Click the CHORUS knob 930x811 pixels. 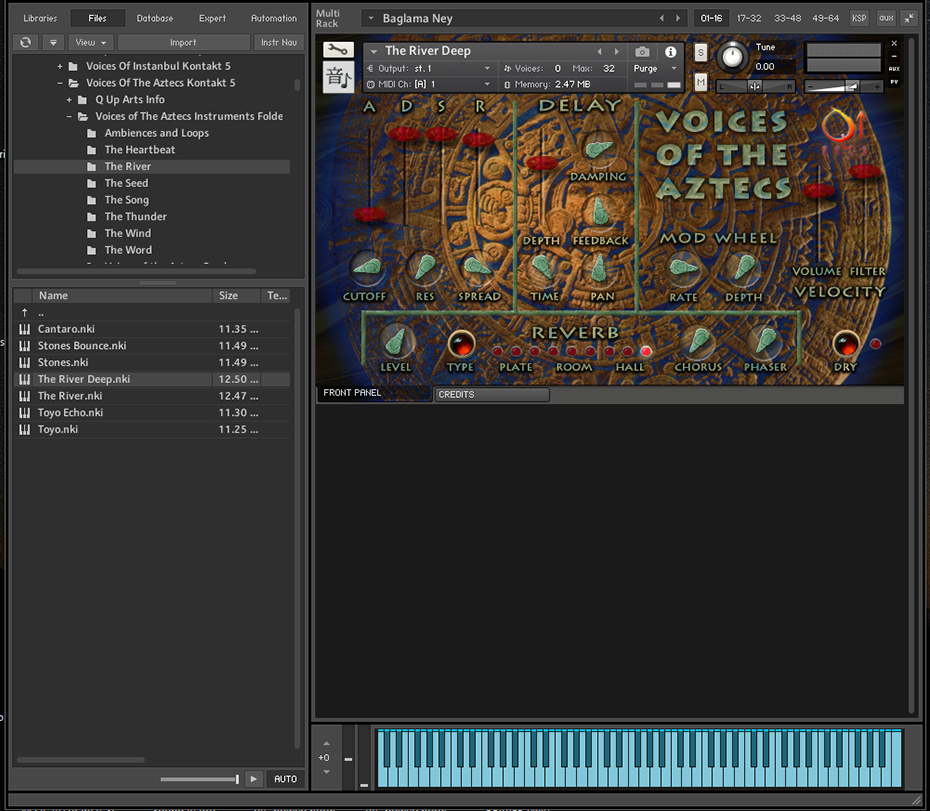coord(698,341)
